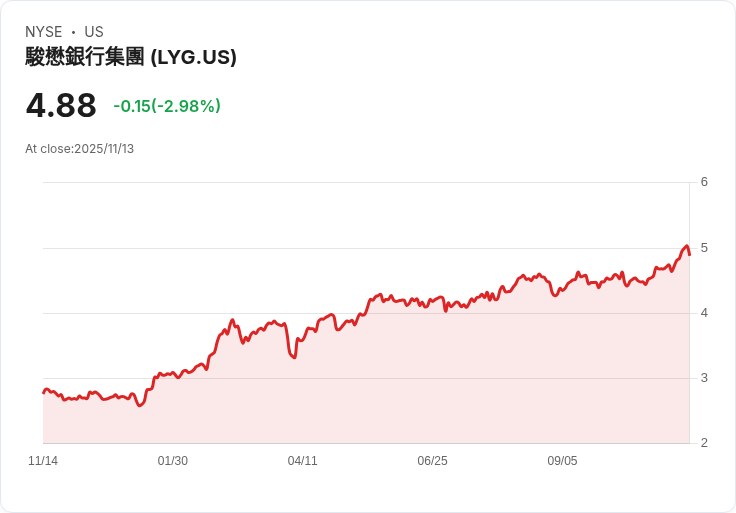Click the NYSE exchange label
This screenshot has width=736, height=513.
[x=43, y=32]
